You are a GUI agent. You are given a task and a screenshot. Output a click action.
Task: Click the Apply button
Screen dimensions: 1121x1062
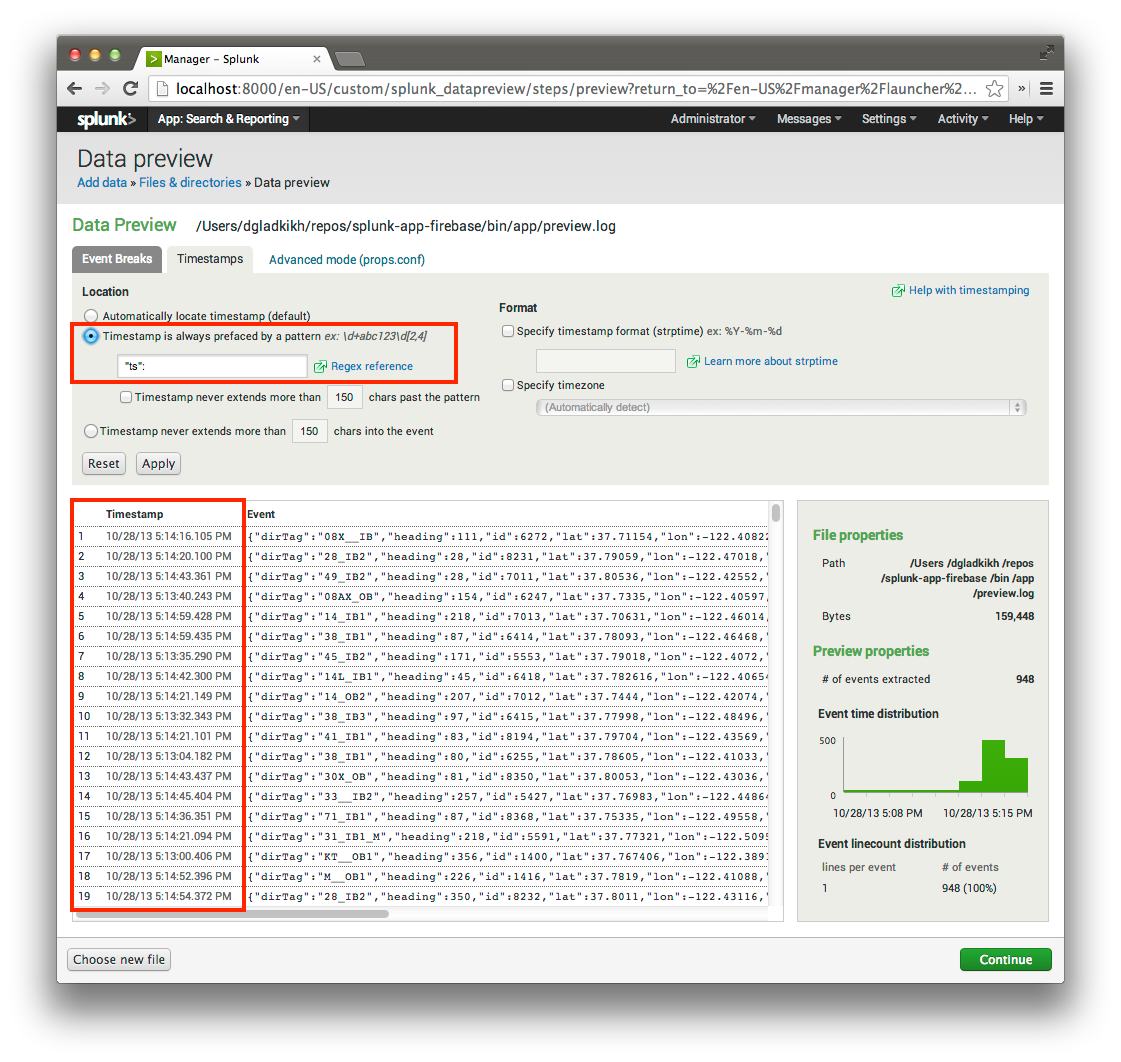coord(158,464)
